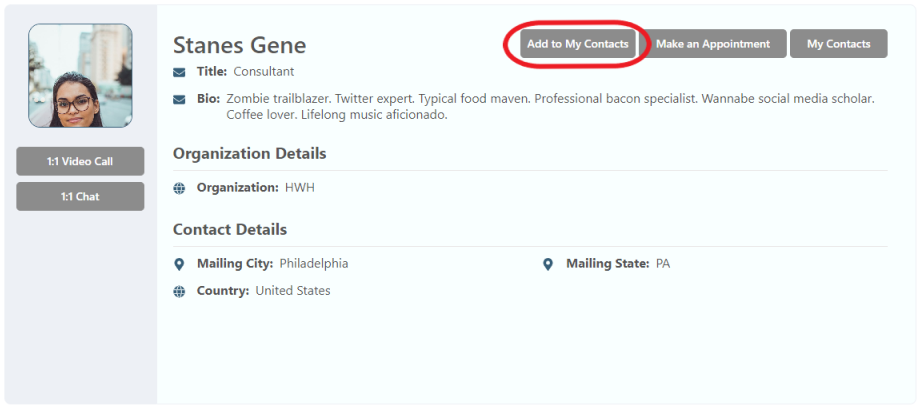This screenshot has width=923, height=411.
Task: Click the map pin beside Mailing State
Action: point(548,264)
